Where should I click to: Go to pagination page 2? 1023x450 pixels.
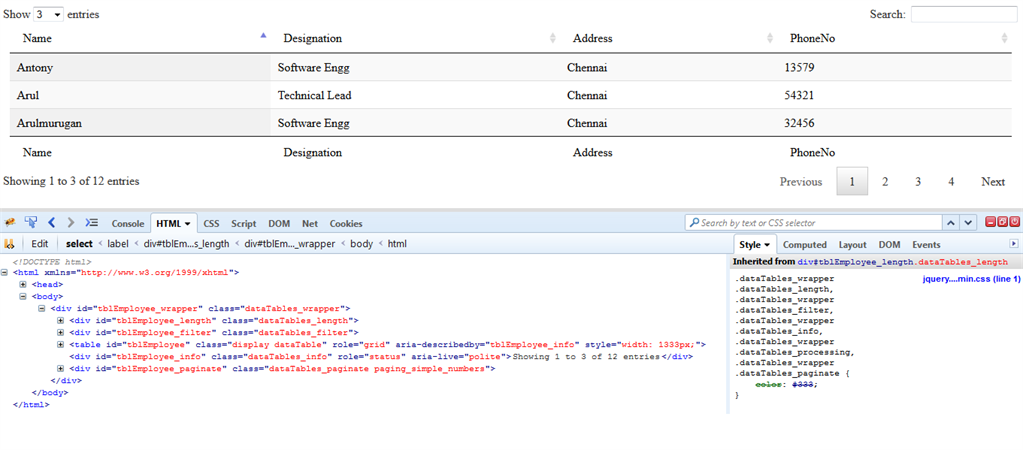885,181
